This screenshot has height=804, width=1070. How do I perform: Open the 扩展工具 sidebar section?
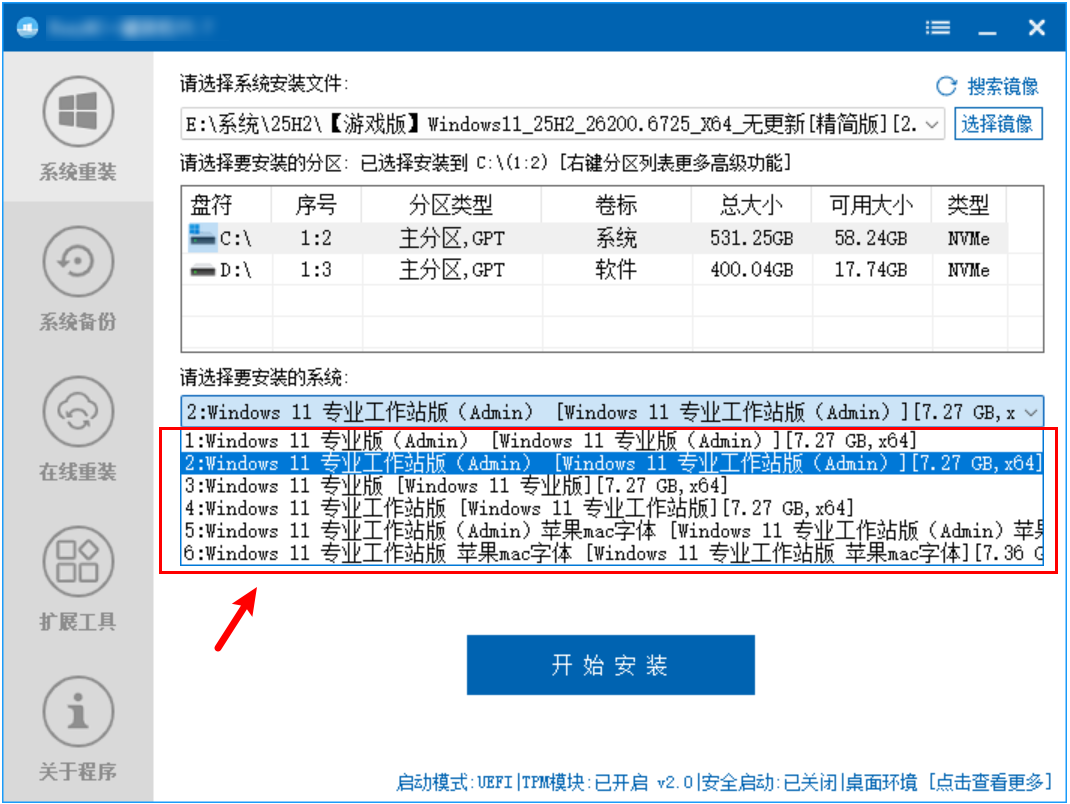[x=78, y=579]
